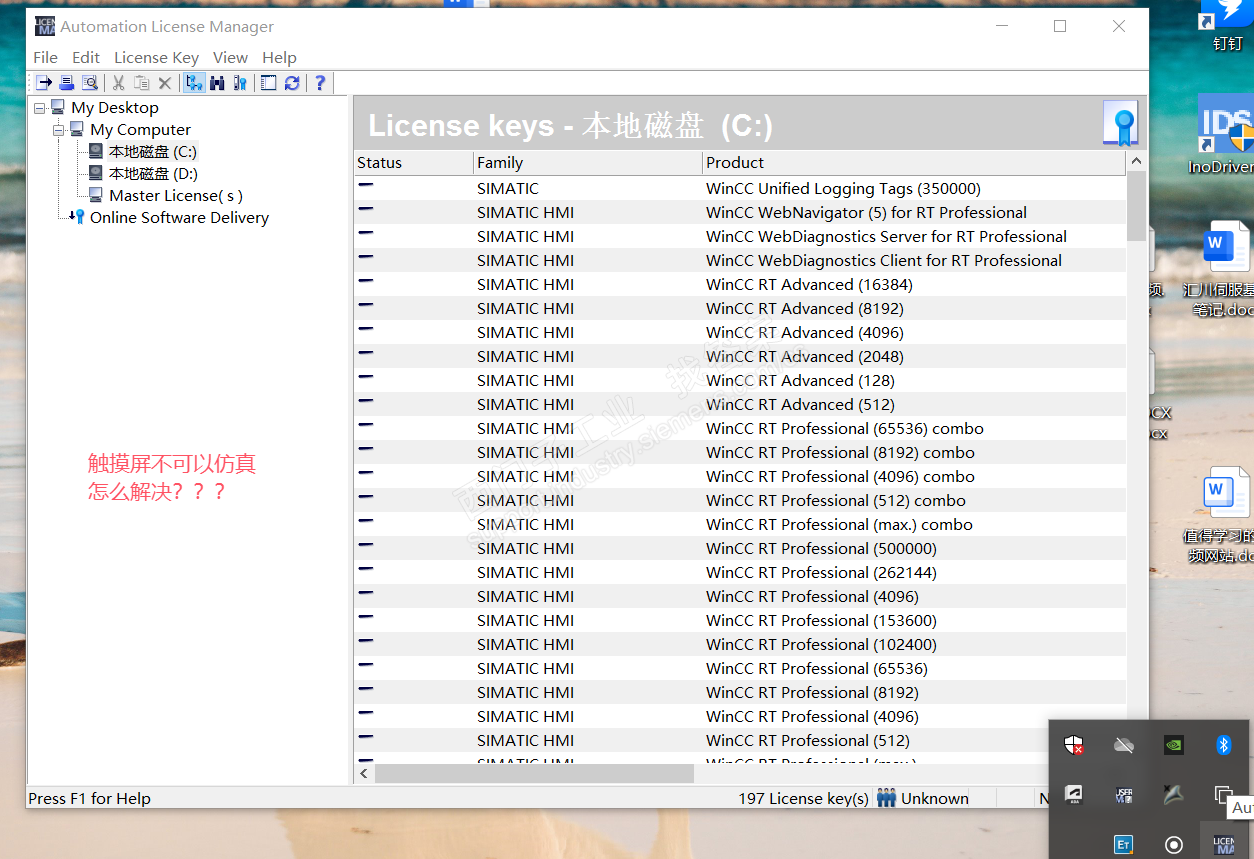
Task: Click the question mark Help icon
Action: [320, 83]
